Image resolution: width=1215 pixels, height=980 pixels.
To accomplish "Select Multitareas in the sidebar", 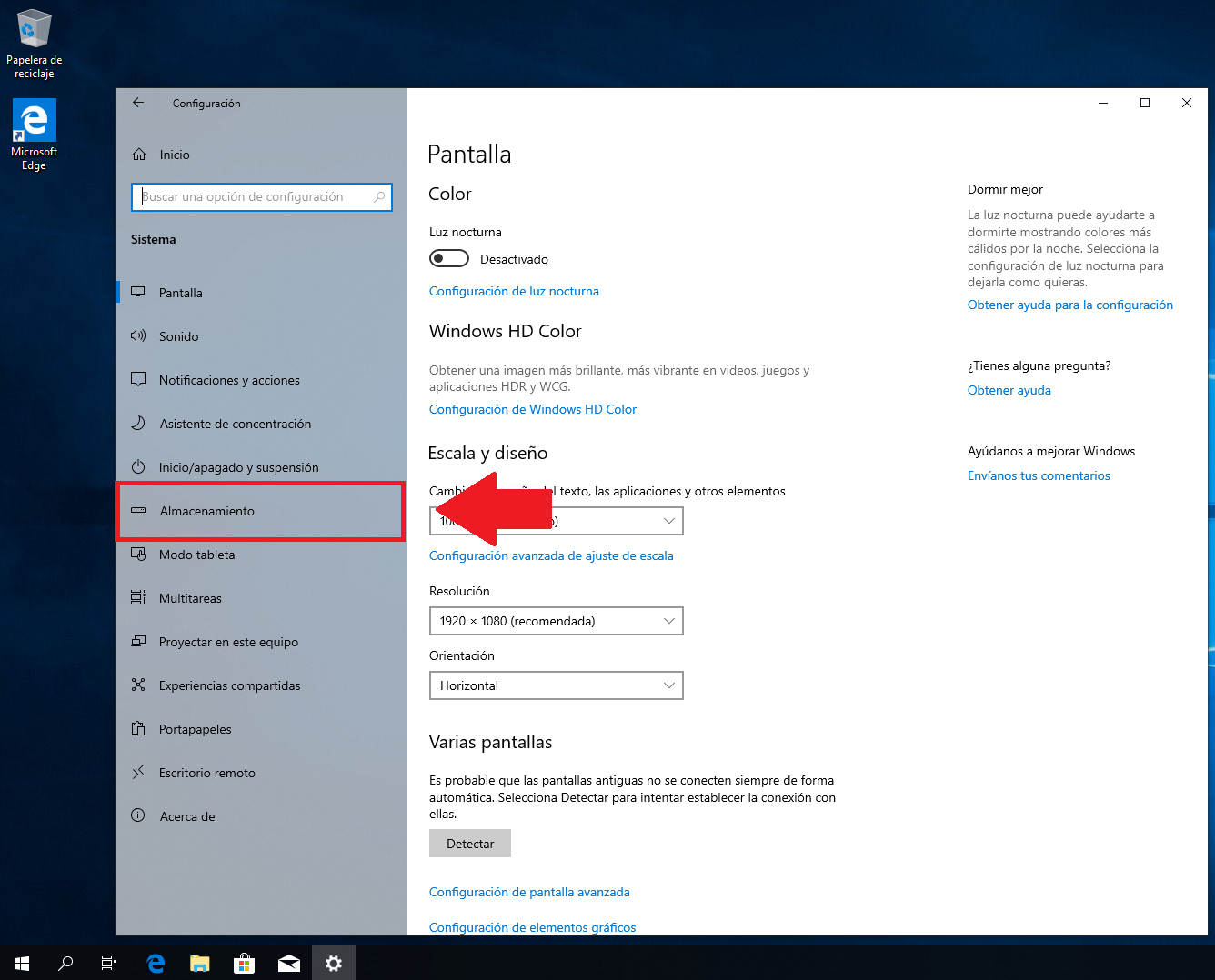I will point(190,598).
